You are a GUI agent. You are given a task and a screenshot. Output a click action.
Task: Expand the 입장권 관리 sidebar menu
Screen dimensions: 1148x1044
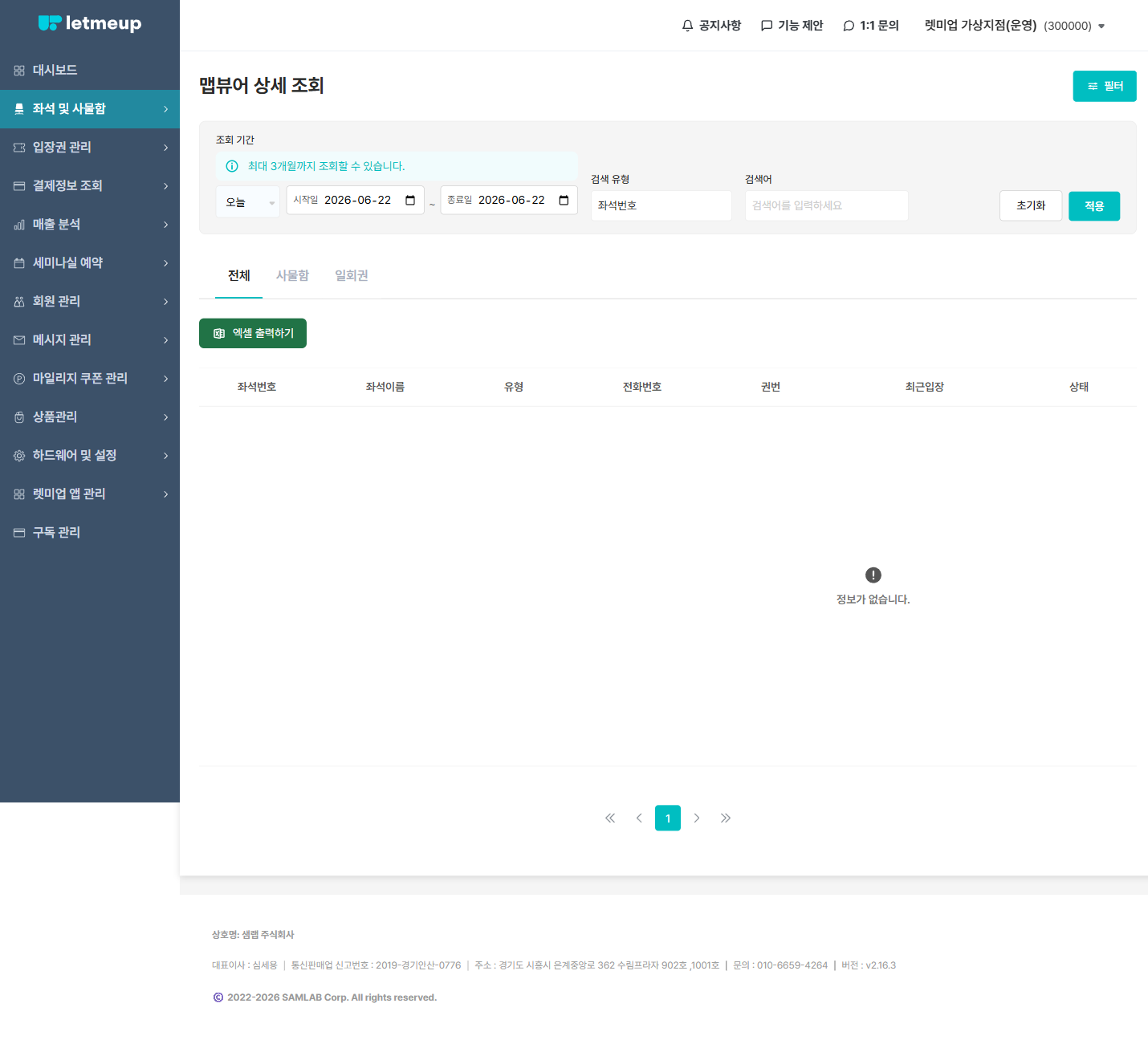(x=90, y=148)
